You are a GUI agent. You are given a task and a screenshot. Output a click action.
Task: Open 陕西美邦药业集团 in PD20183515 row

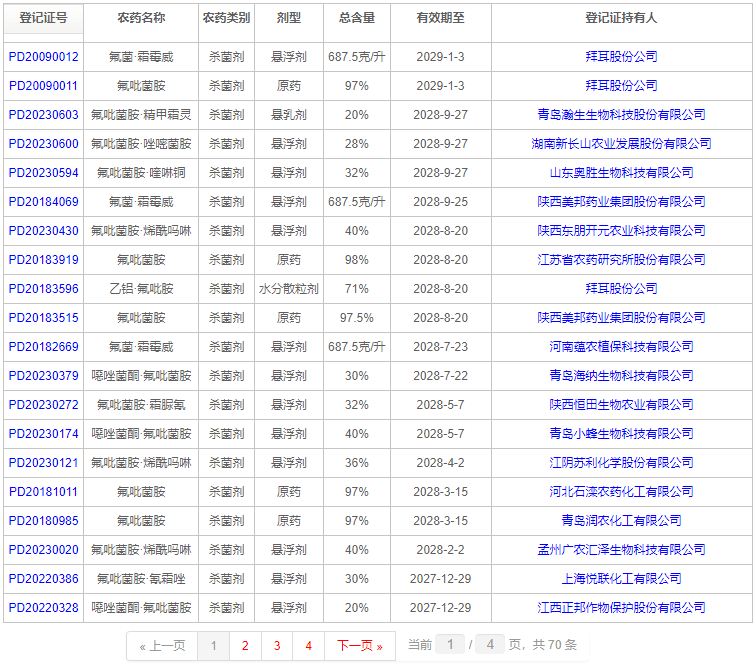(621, 318)
